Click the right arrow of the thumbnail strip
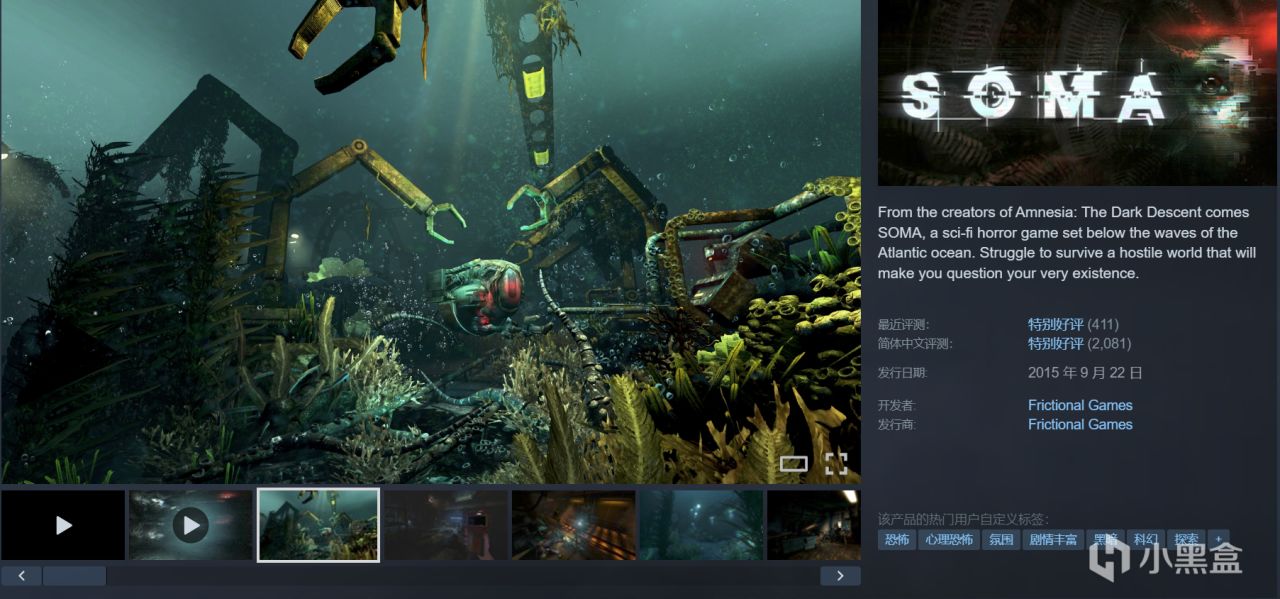 coord(840,576)
